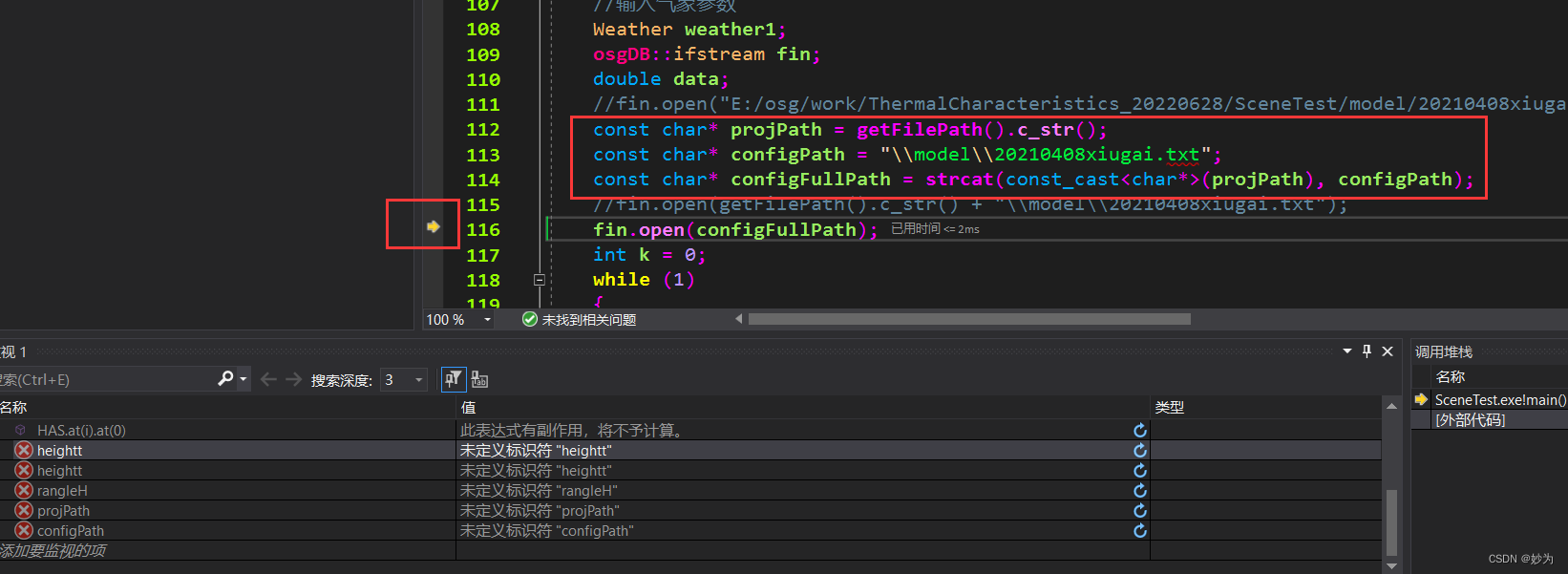
Task: Click the value 'undefined identifier configPath' cell
Action: pos(547,531)
